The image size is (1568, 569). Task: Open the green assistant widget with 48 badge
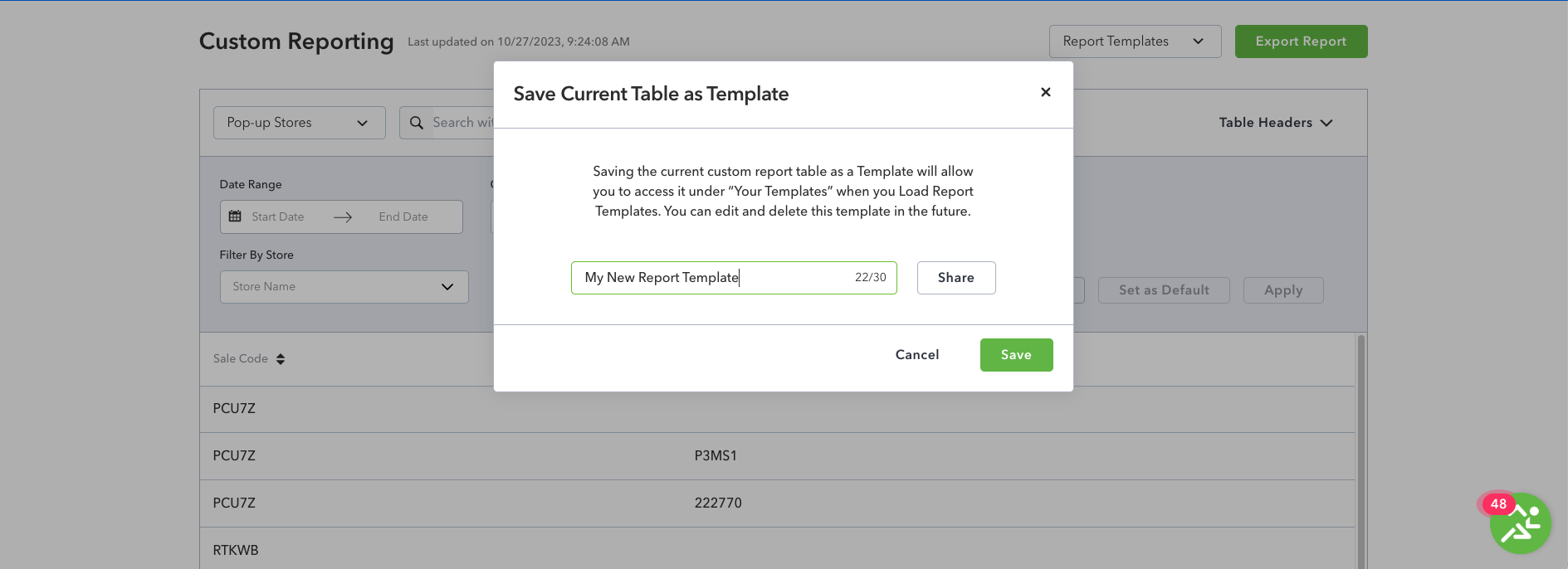pos(1520,523)
